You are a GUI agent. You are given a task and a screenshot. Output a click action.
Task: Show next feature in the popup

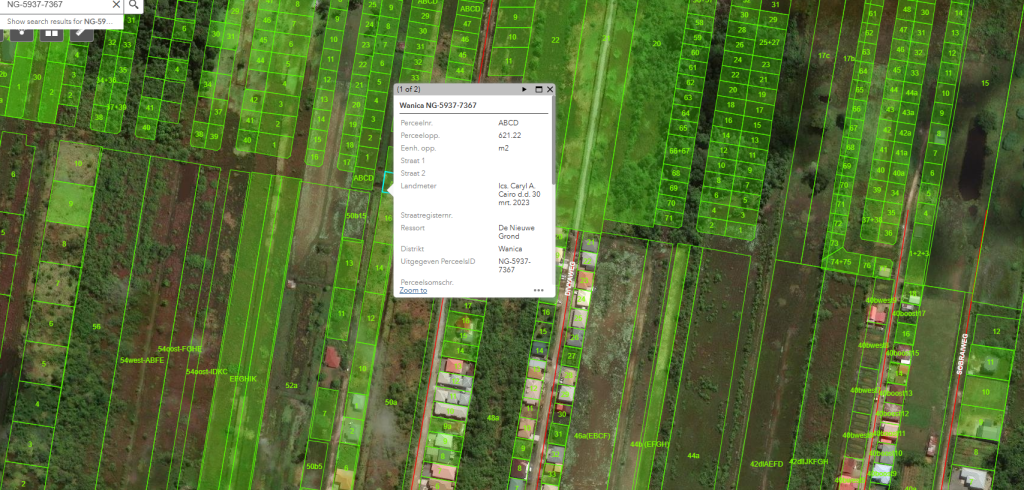pyautogui.click(x=523, y=90)
